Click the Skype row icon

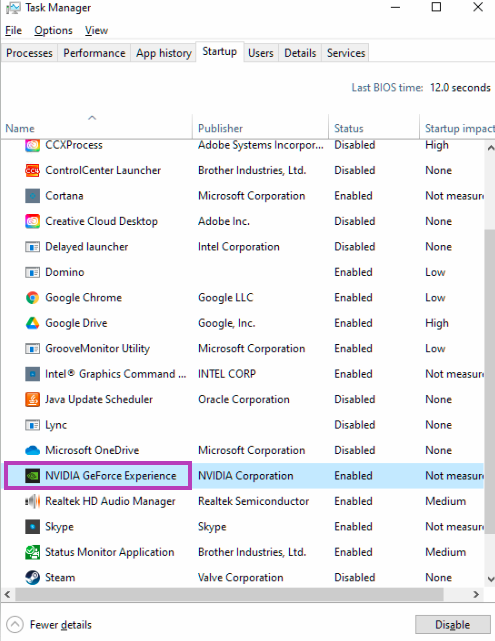pyautogui.click(x=32, y=527)
